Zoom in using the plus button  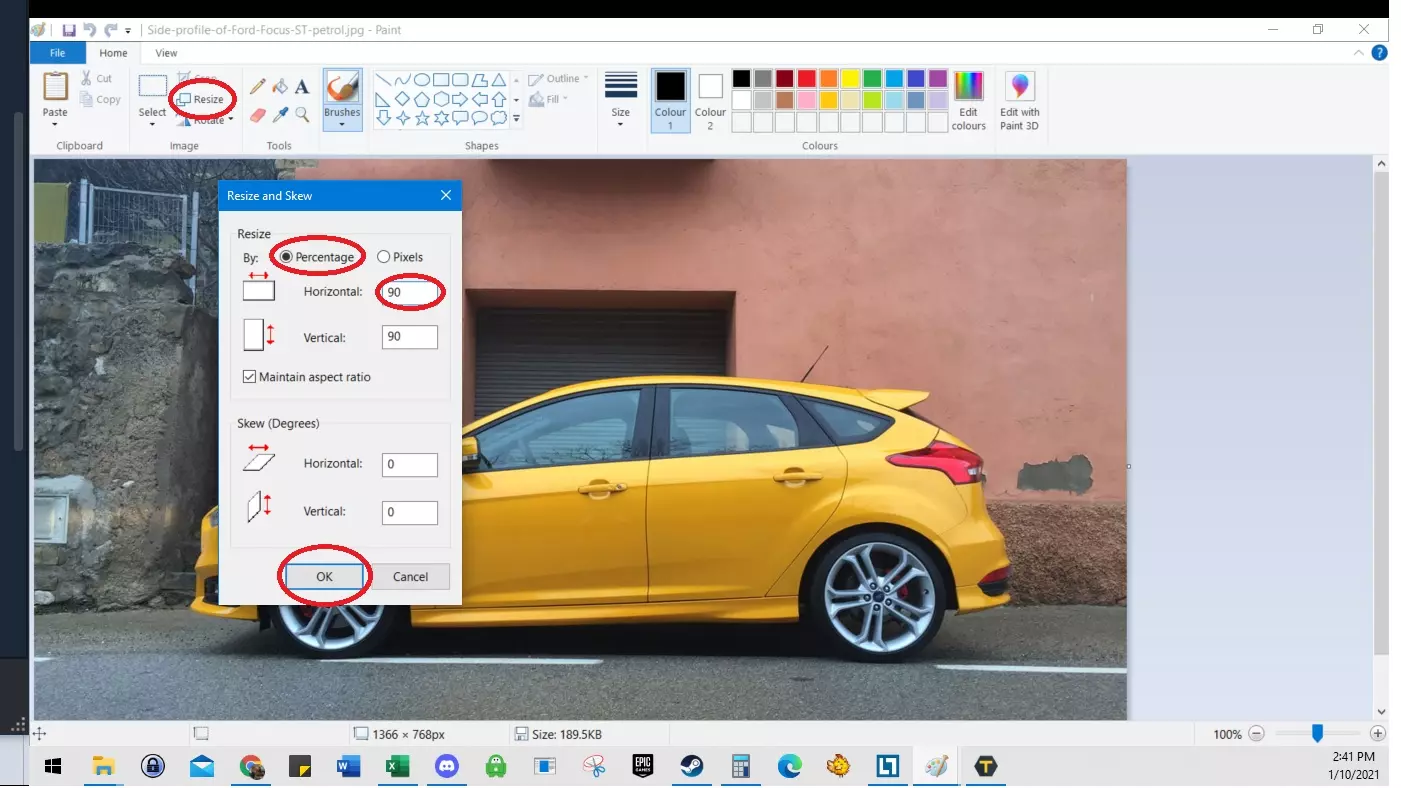click(x=1378, y=734)
